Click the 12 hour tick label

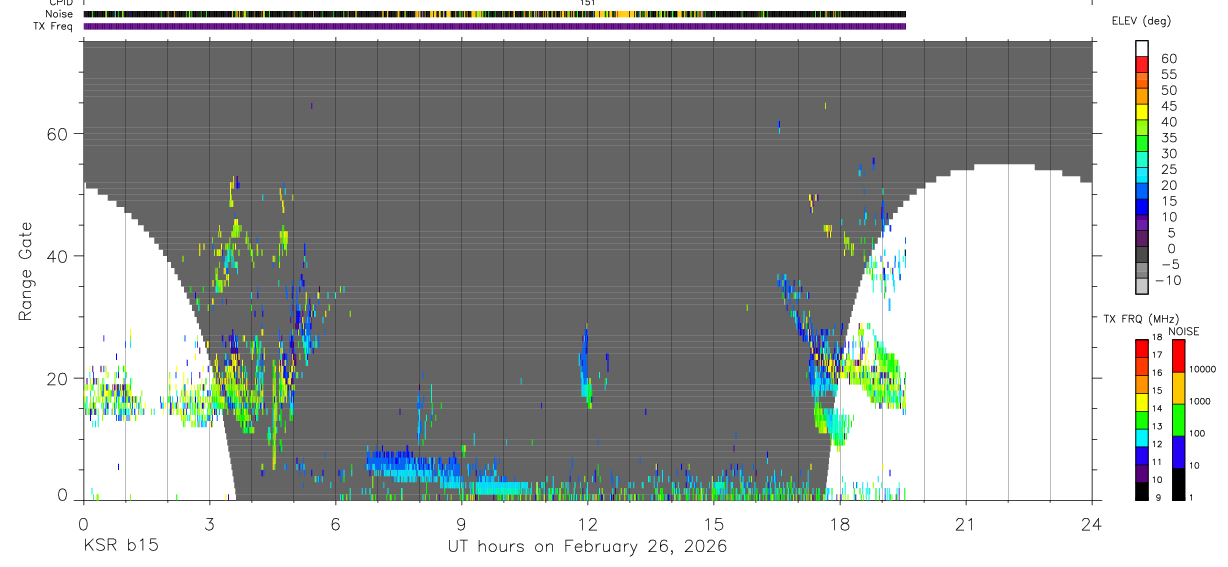click(x=587, y=524)
